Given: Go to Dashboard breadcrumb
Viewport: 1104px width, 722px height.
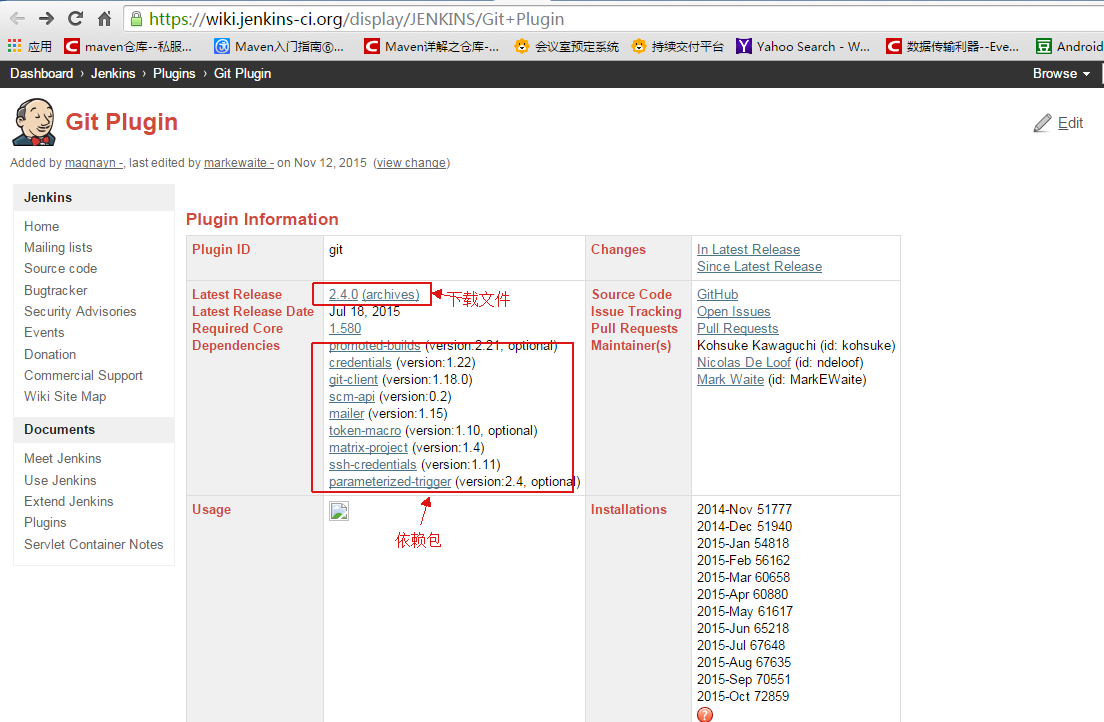Looking at the screenshot, I should point(42,73).
